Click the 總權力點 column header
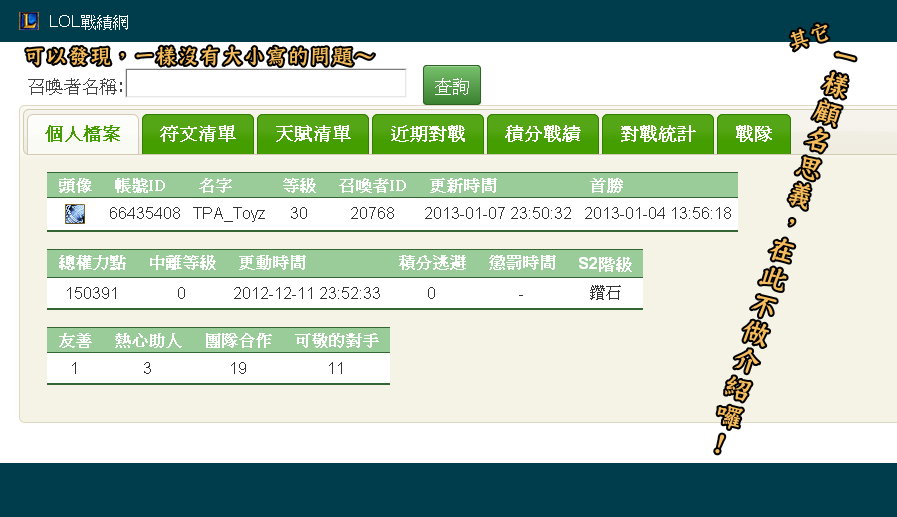 pos(92,263)
